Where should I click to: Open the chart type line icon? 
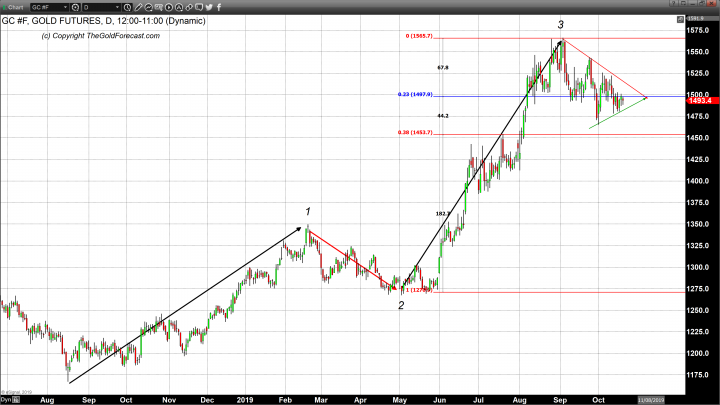[x=148, y=7]
